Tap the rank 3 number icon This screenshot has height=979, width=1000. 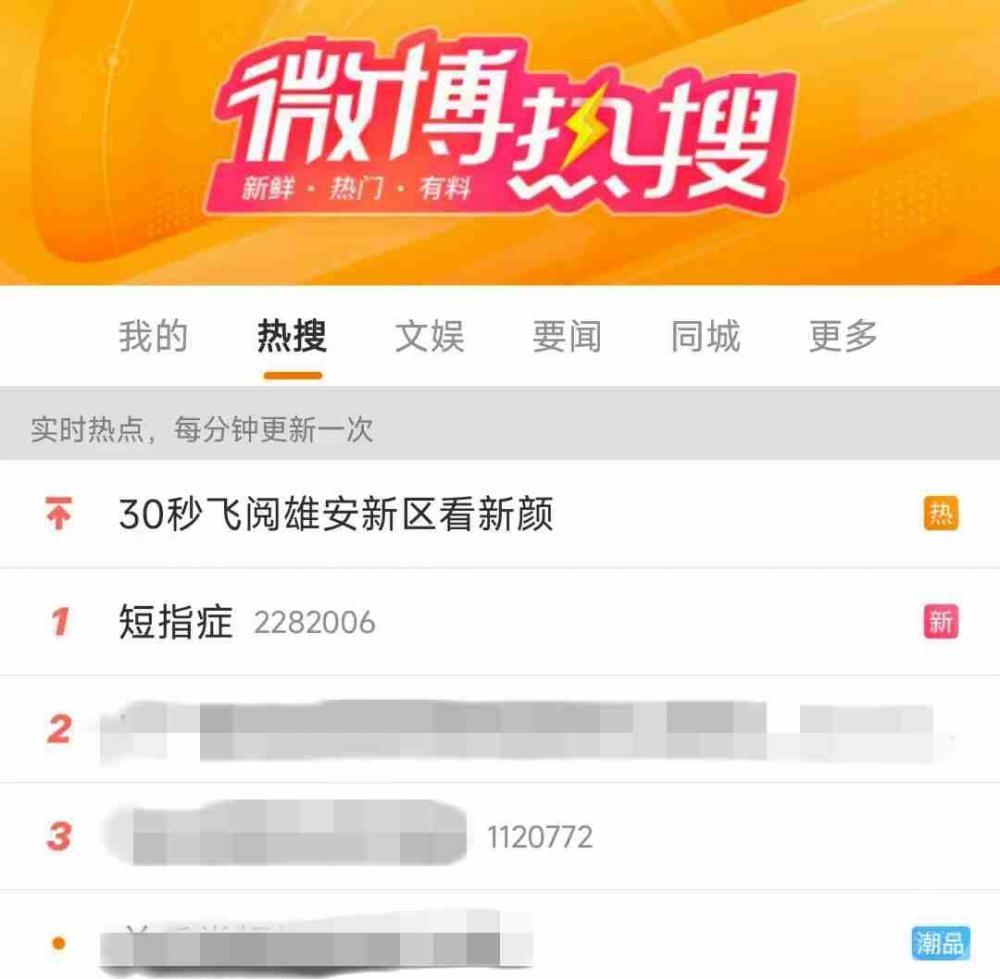59,836
